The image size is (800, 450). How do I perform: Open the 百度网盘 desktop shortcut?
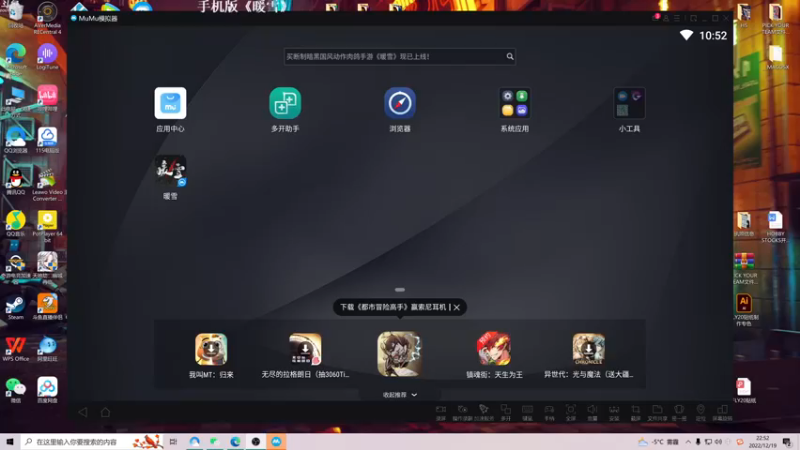pos(47,390)
